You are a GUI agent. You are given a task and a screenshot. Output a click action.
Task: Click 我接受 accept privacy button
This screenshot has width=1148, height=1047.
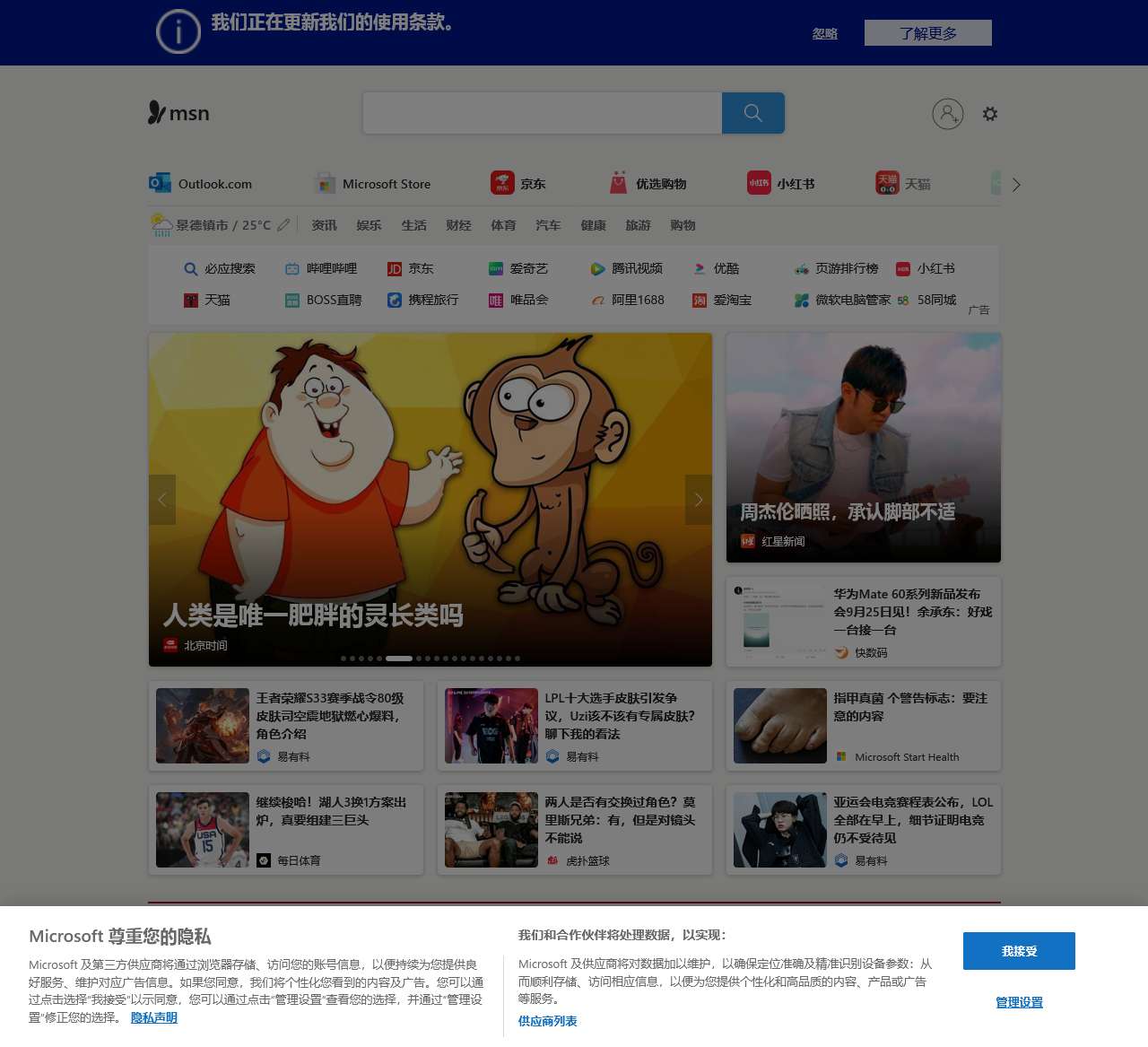(x=1019, y=951)
